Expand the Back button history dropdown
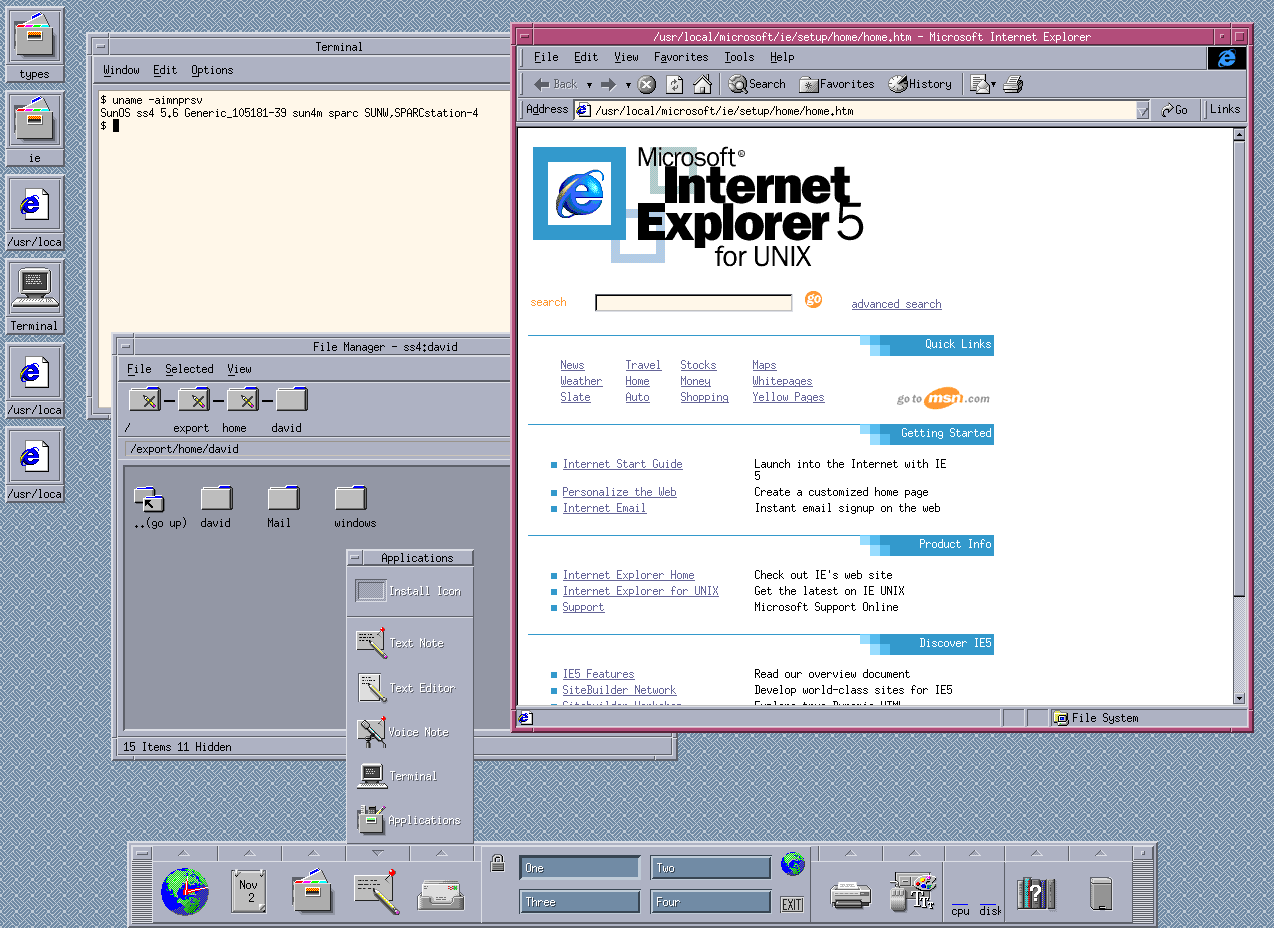This screenshot has width=1274, height=928. (589, 85)
